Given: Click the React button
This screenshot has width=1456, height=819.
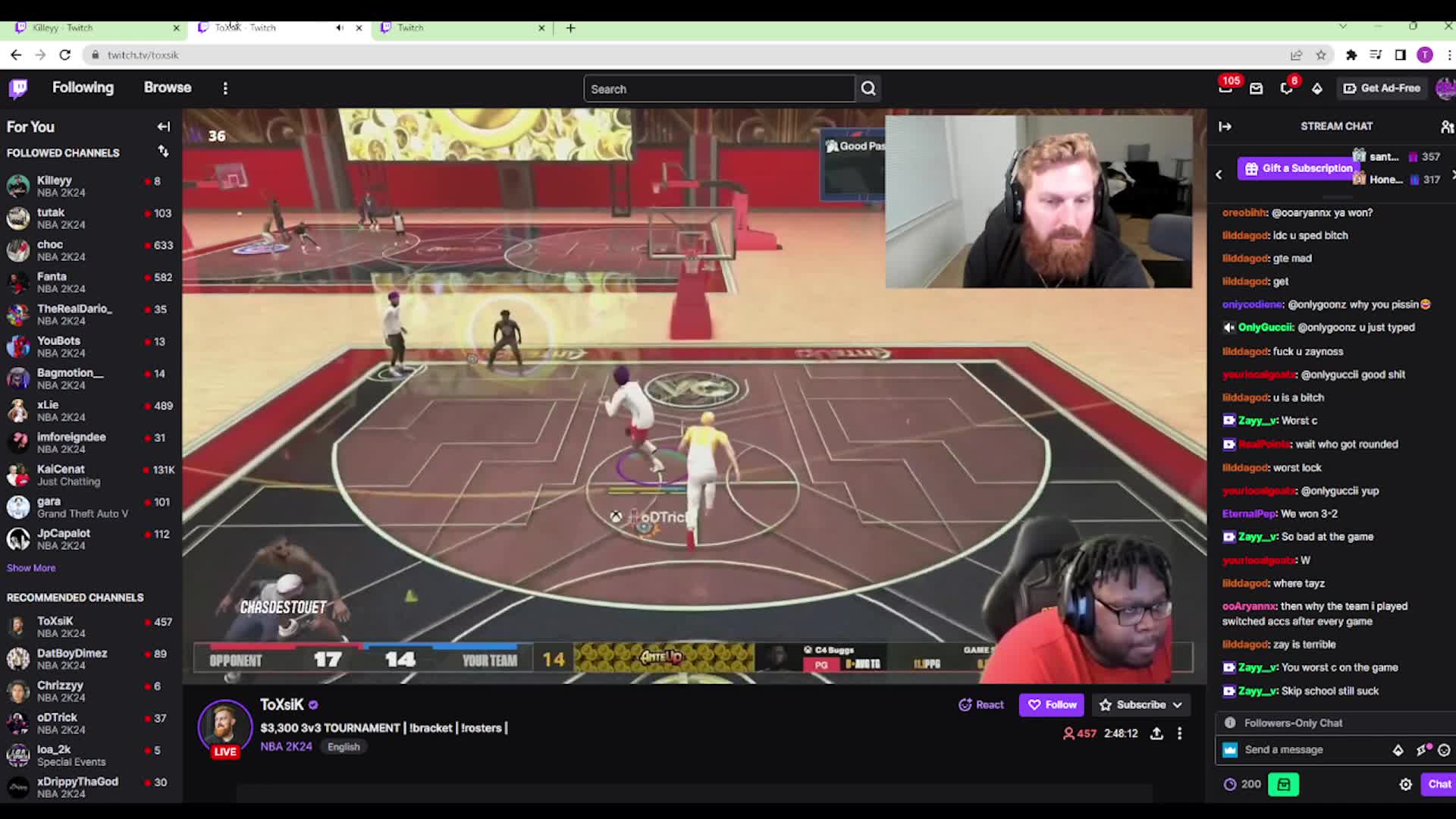Looking at the screenshot, I should coord(981,704).
